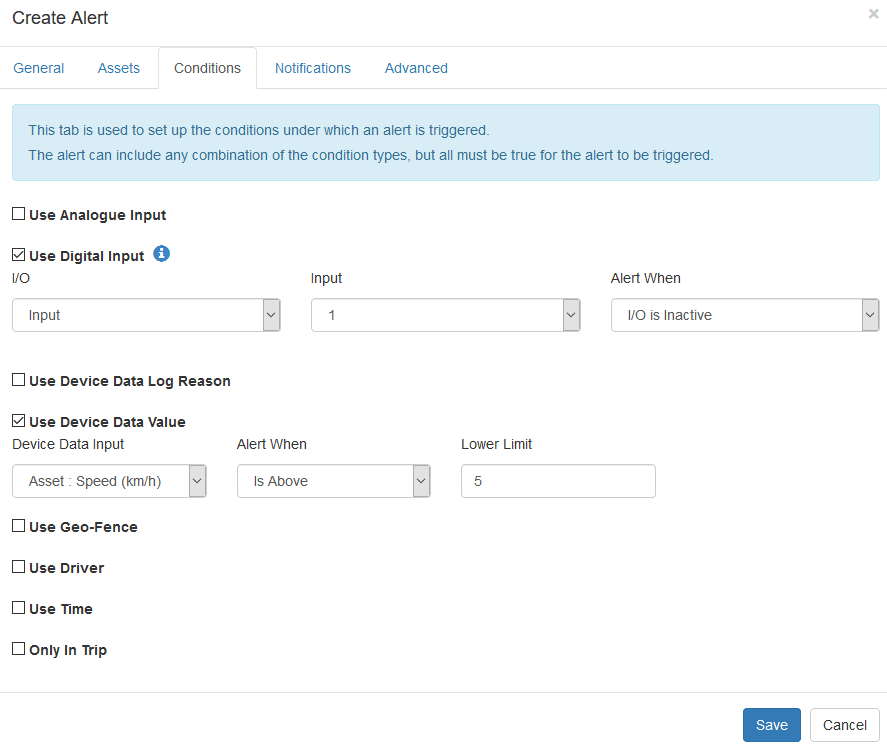887x749 pixels.
Task: Enable the Use Driver checkbox
Action: [x=18, y=567]
